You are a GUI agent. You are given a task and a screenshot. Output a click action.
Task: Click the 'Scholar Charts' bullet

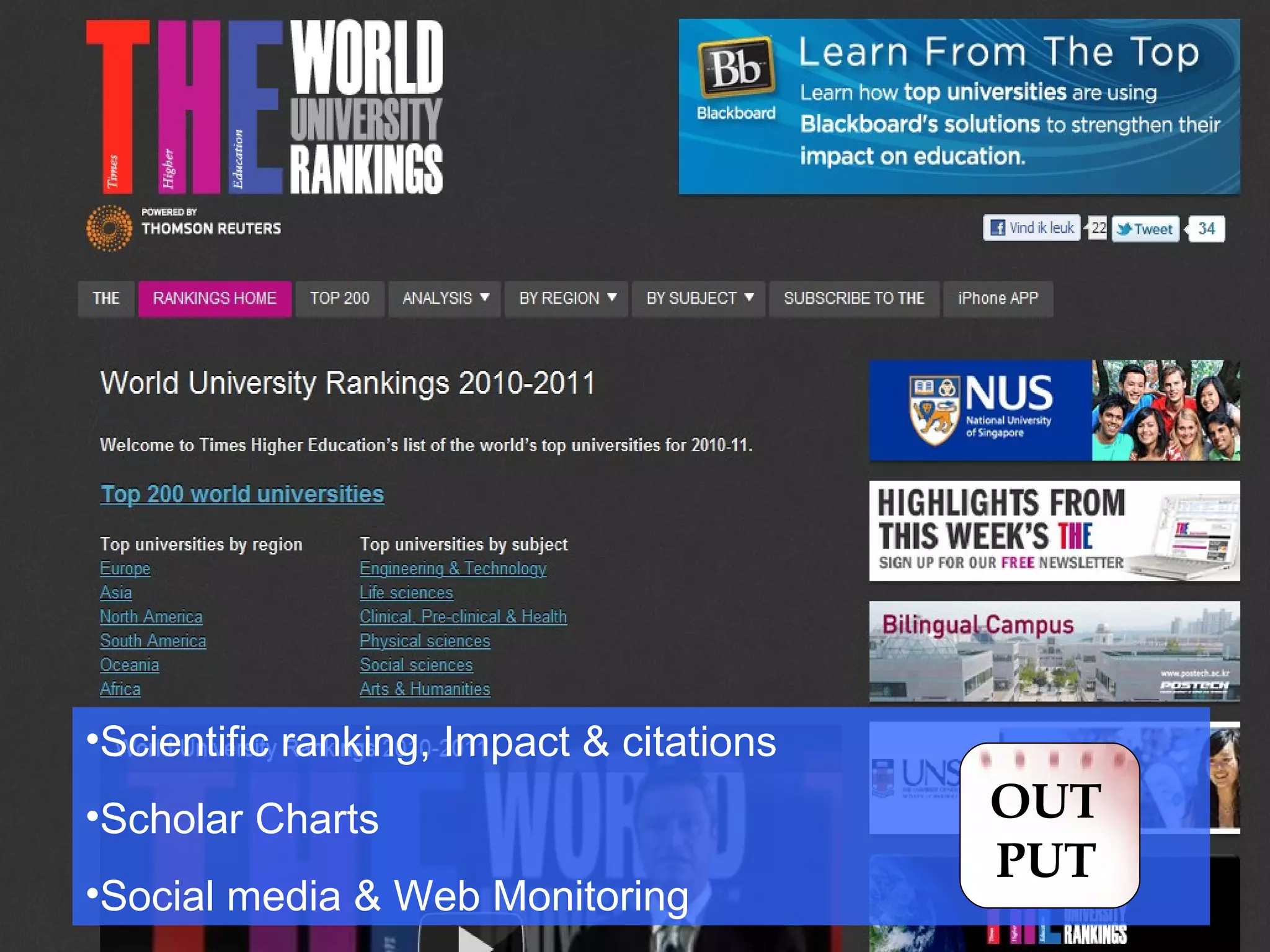pyautogui.click(x=233, y=819)
